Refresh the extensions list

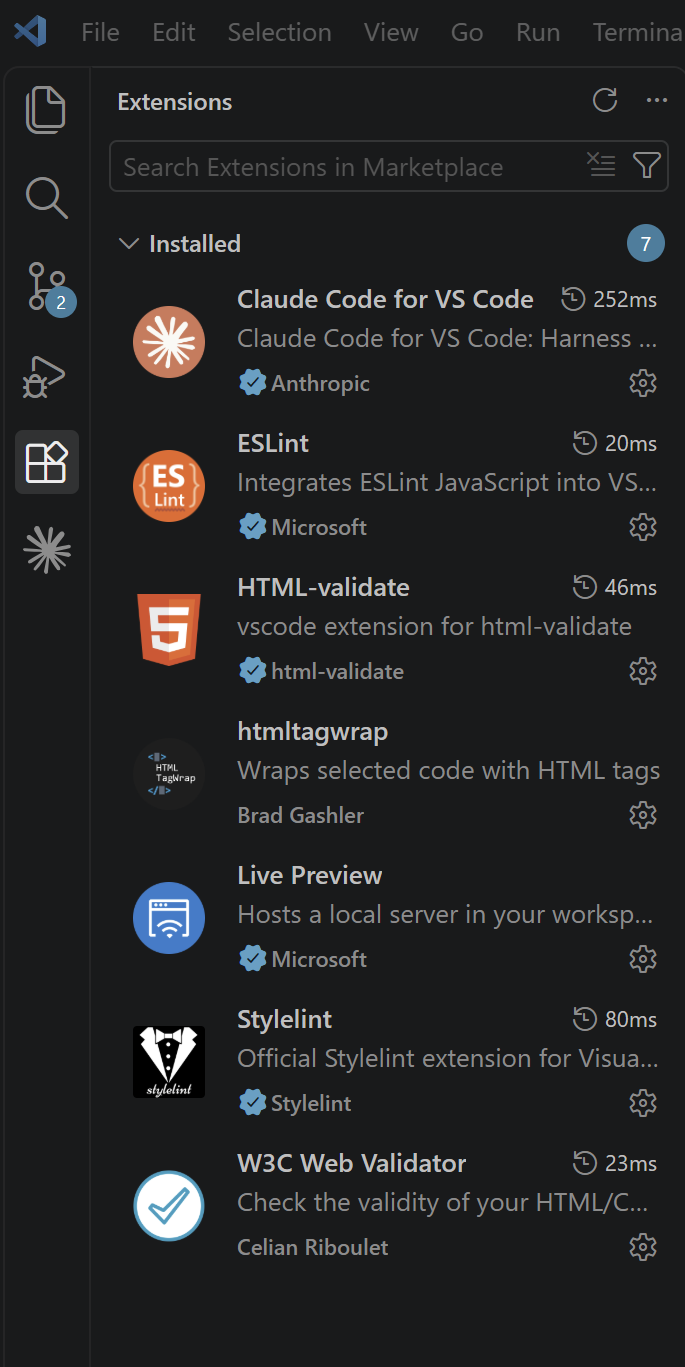coord(604,100)
